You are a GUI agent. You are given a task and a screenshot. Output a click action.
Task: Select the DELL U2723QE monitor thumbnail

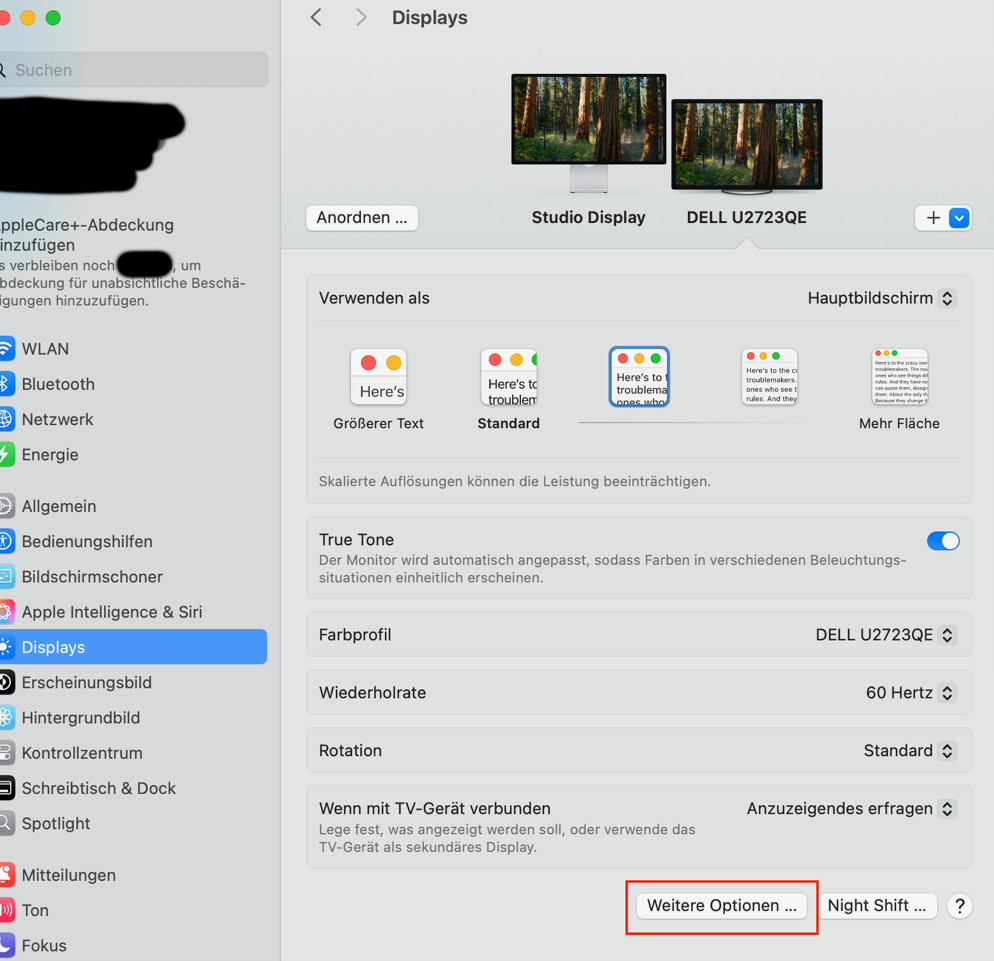pyautogui.click(x=747, y=145)
